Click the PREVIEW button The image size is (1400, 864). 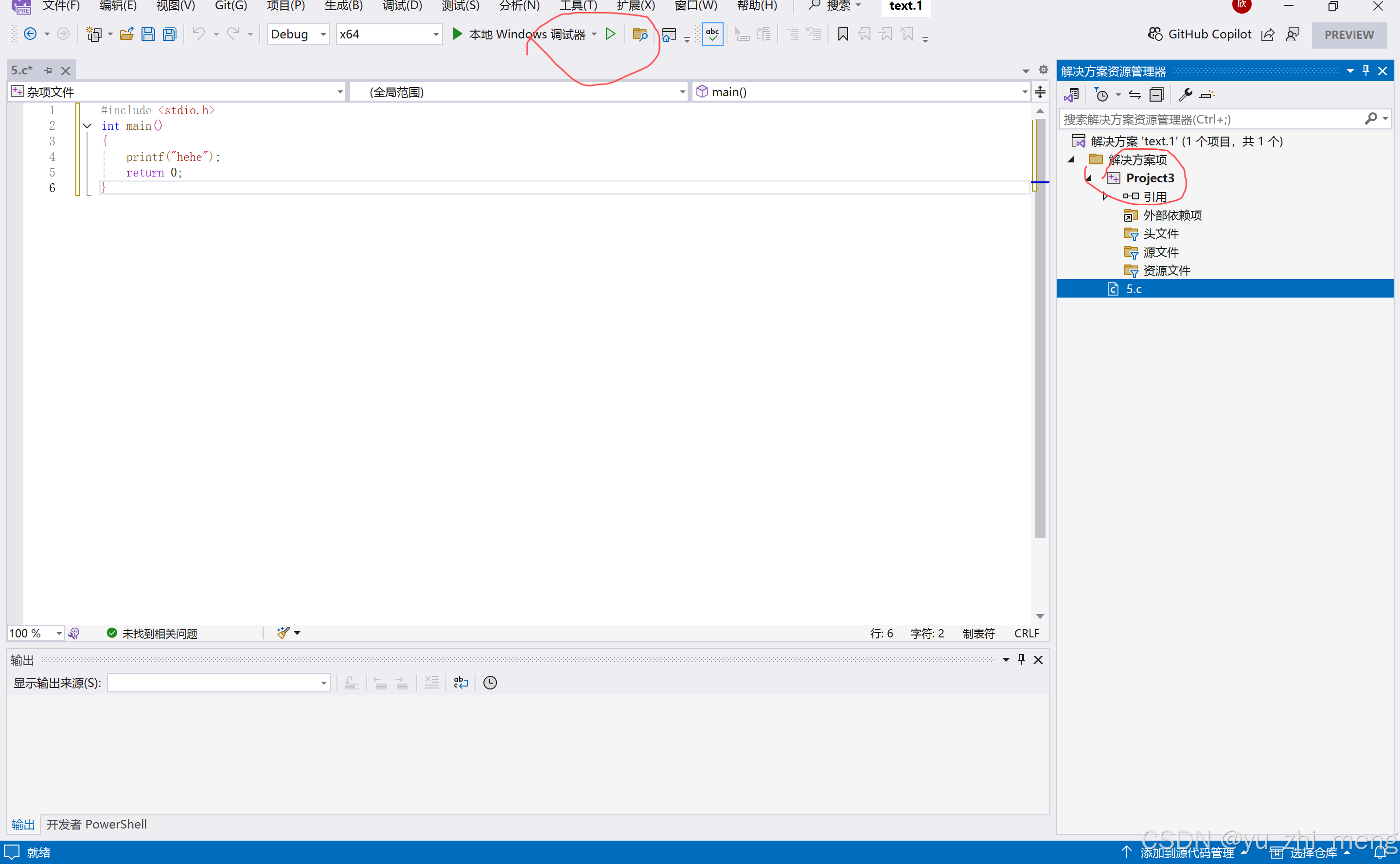pyautogui.click(x=1348, y=35)
